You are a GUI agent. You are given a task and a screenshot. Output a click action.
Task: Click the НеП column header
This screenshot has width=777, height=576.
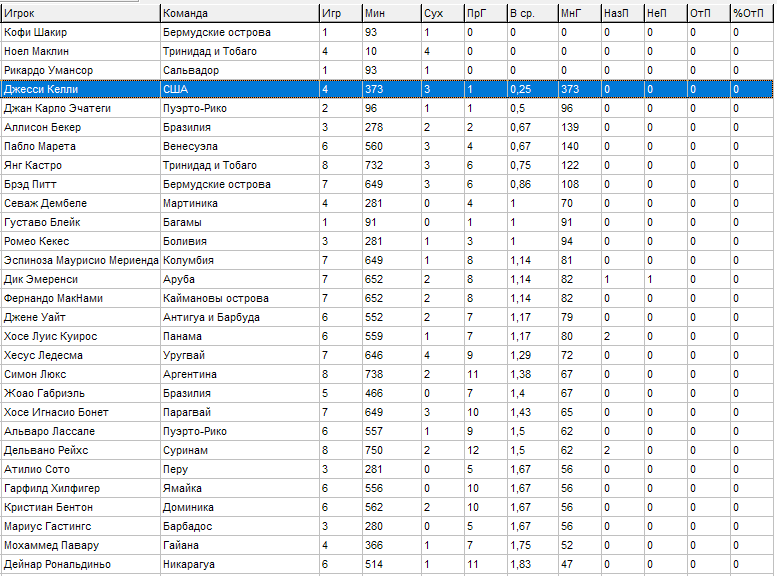point(664,13)
